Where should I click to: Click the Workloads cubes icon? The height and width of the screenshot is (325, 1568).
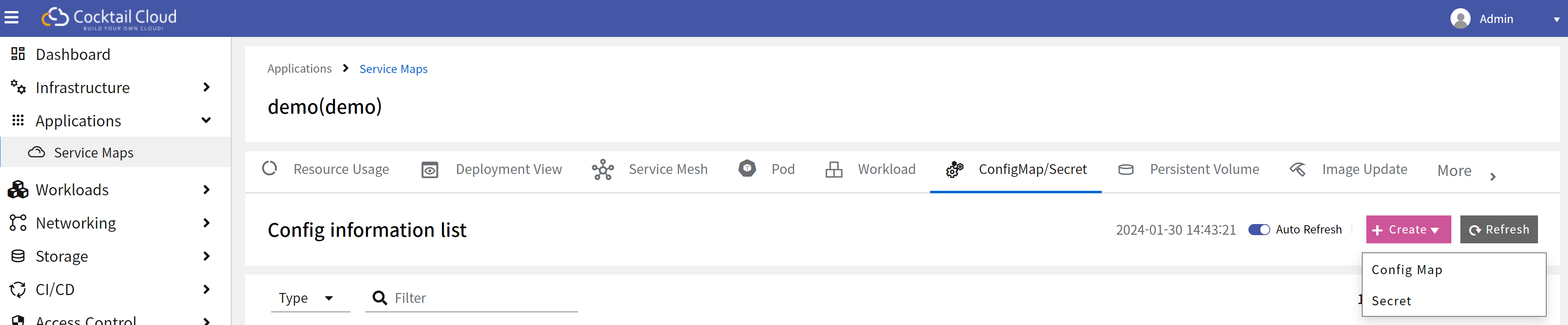18,190
